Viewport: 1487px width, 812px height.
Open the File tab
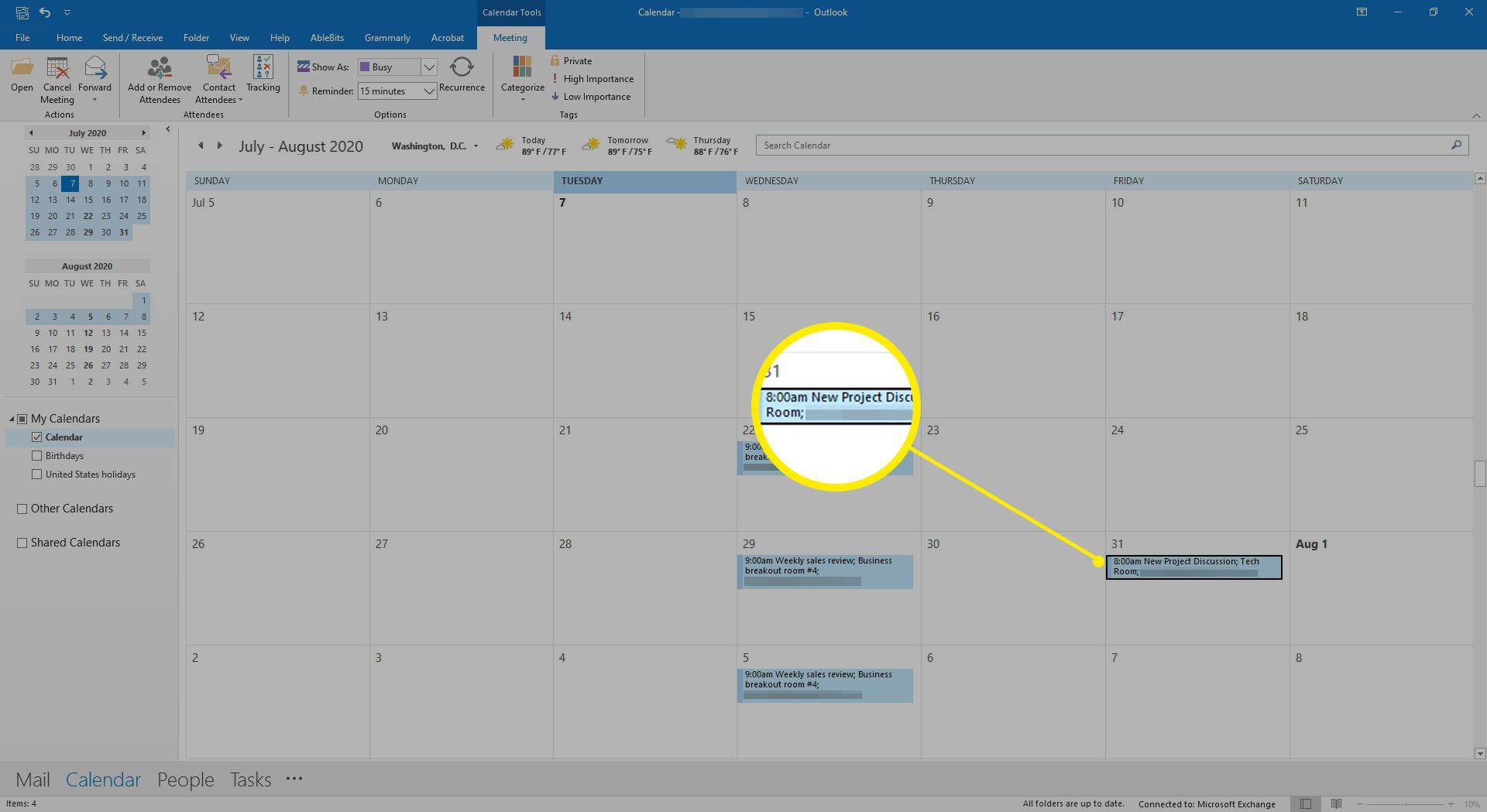22,37
